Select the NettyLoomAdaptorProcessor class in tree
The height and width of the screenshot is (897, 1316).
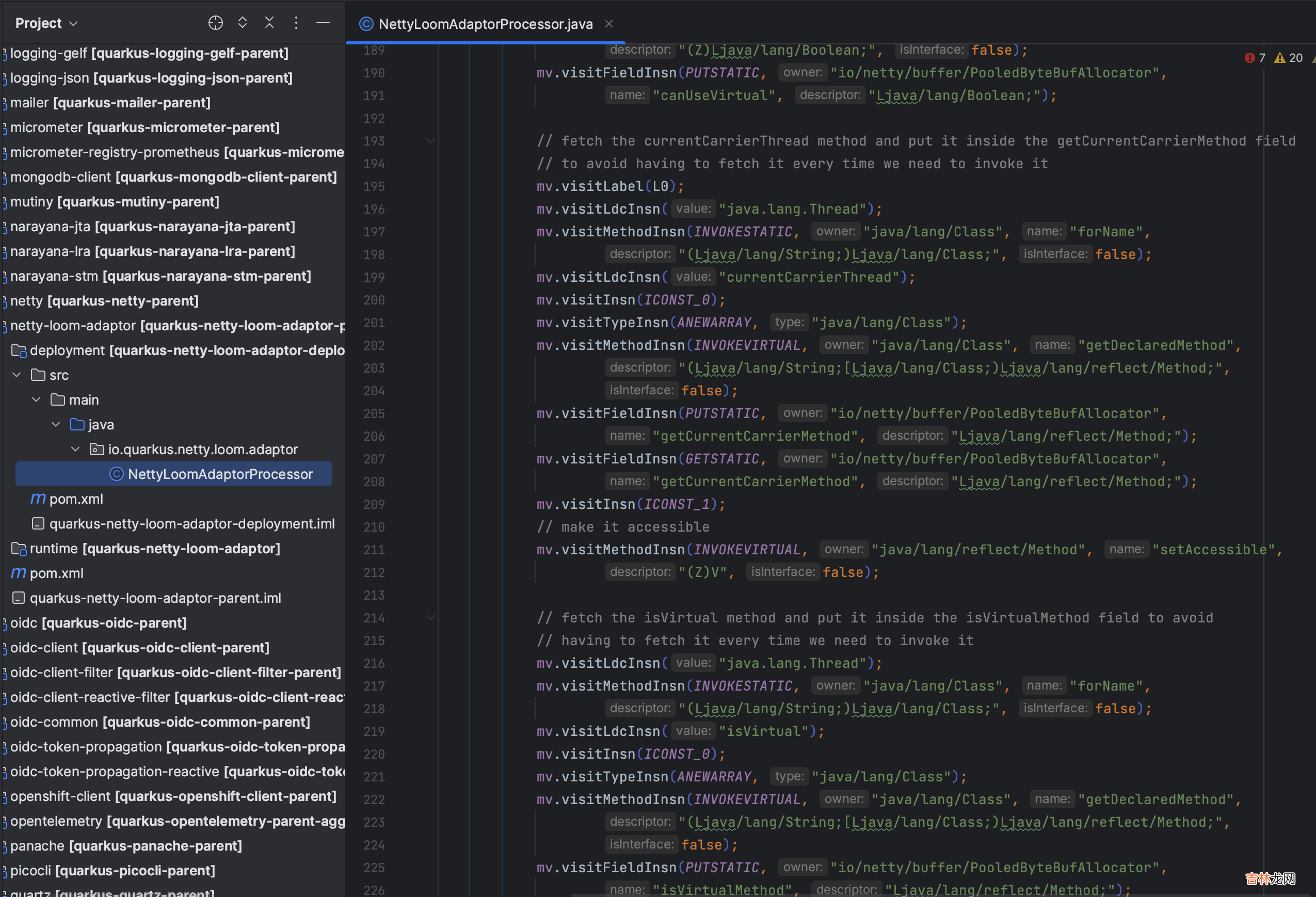(x=174, y=474)
